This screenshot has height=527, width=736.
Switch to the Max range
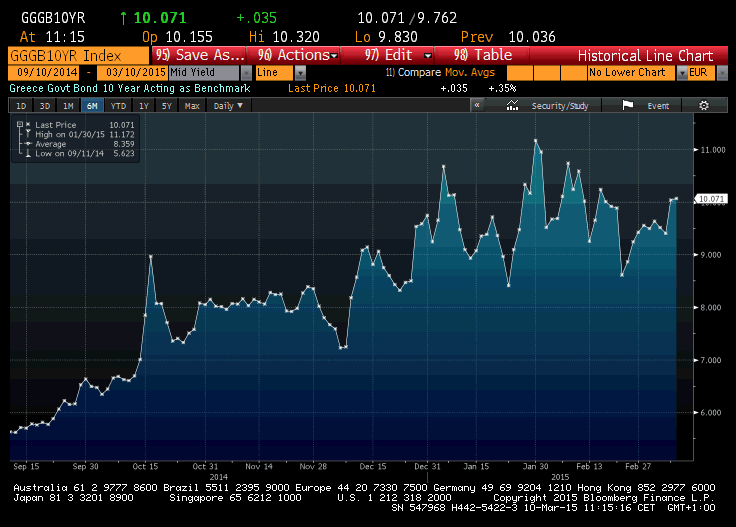192,106
